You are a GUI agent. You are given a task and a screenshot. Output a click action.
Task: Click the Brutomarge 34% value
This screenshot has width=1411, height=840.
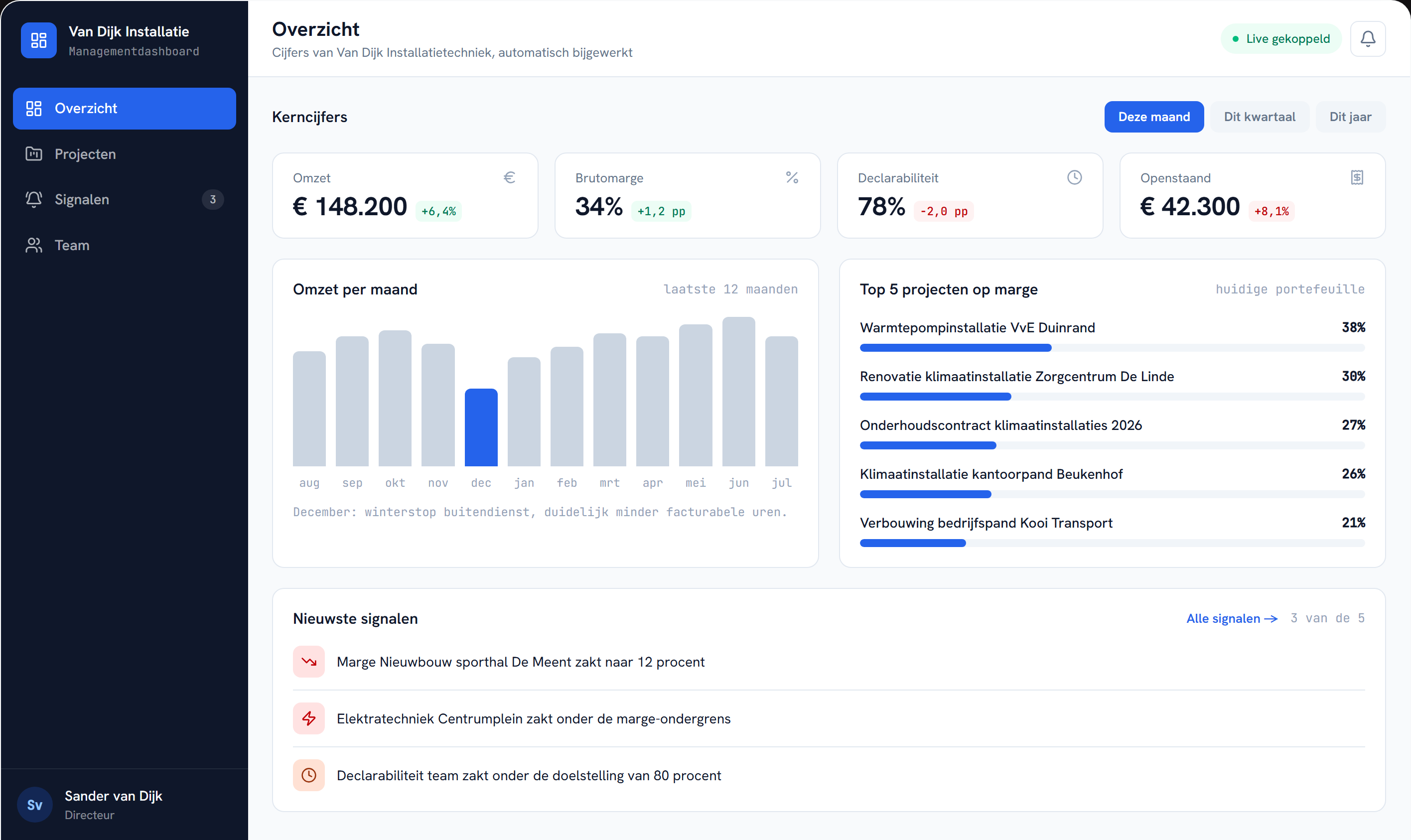[x=599, y=207]
